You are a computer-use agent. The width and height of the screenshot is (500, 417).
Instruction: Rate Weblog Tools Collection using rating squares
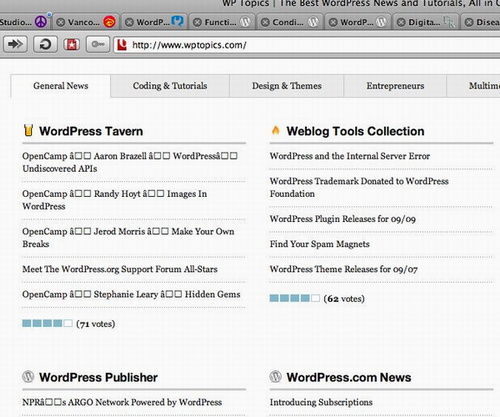tap(295, 298)
